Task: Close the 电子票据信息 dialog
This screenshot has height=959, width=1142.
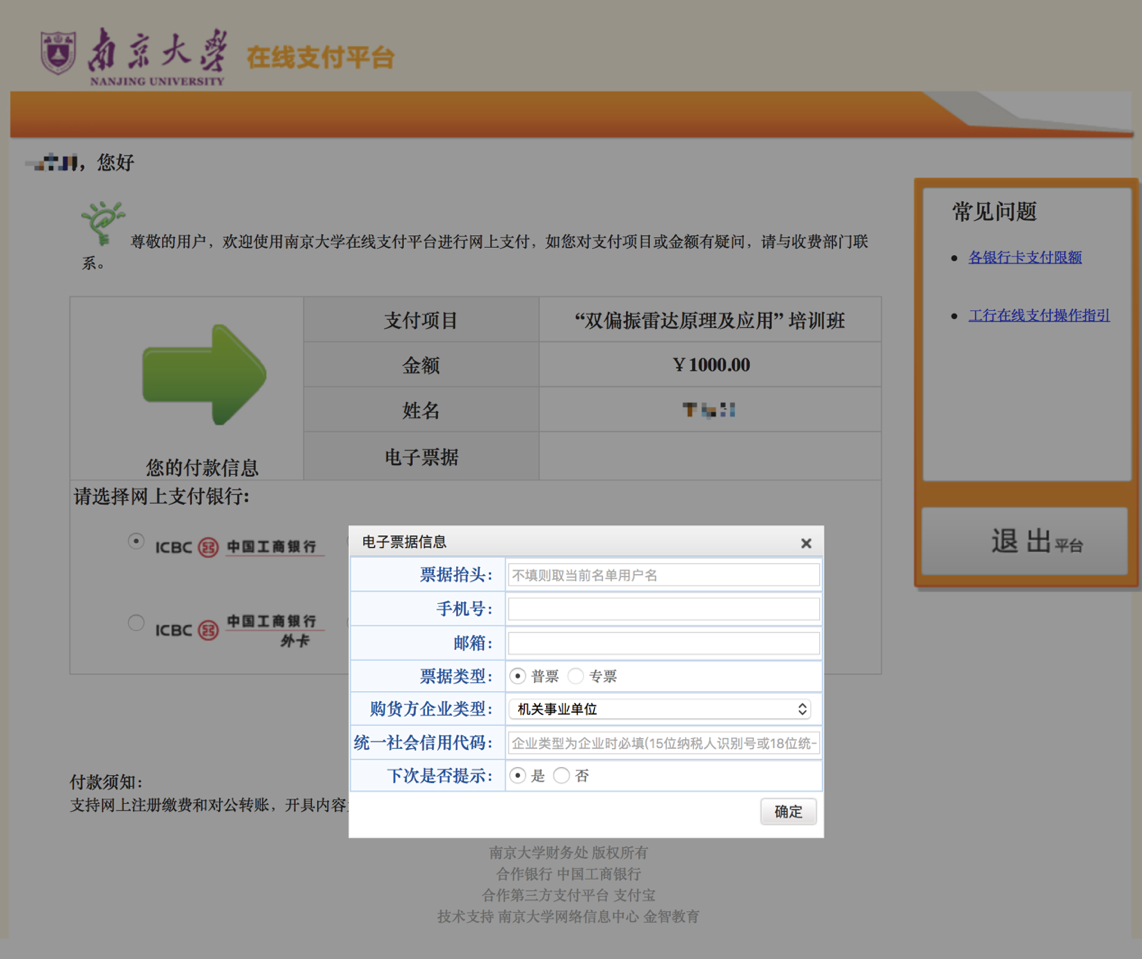Action: 806,543
